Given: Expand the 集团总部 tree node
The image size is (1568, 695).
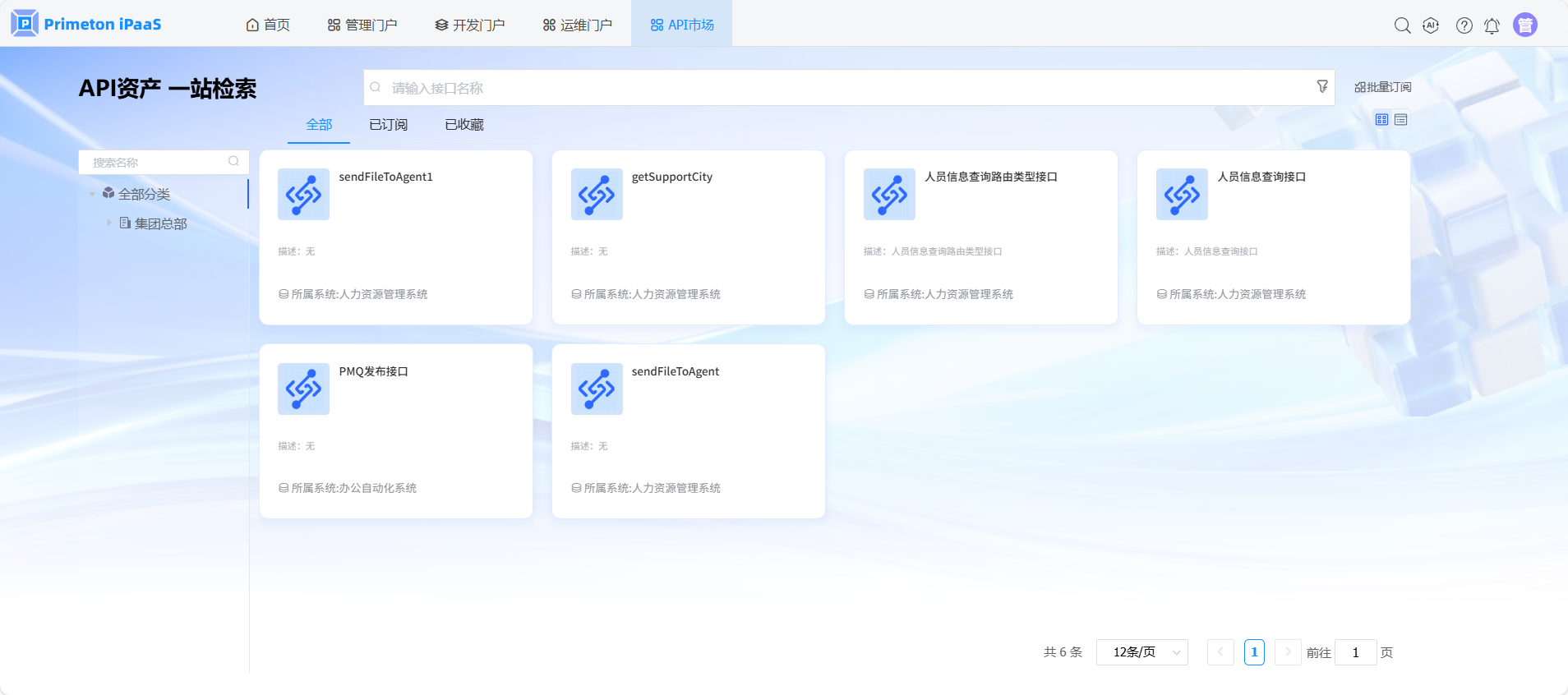Looking at the screenshot, I should click(x=108, y=223).
